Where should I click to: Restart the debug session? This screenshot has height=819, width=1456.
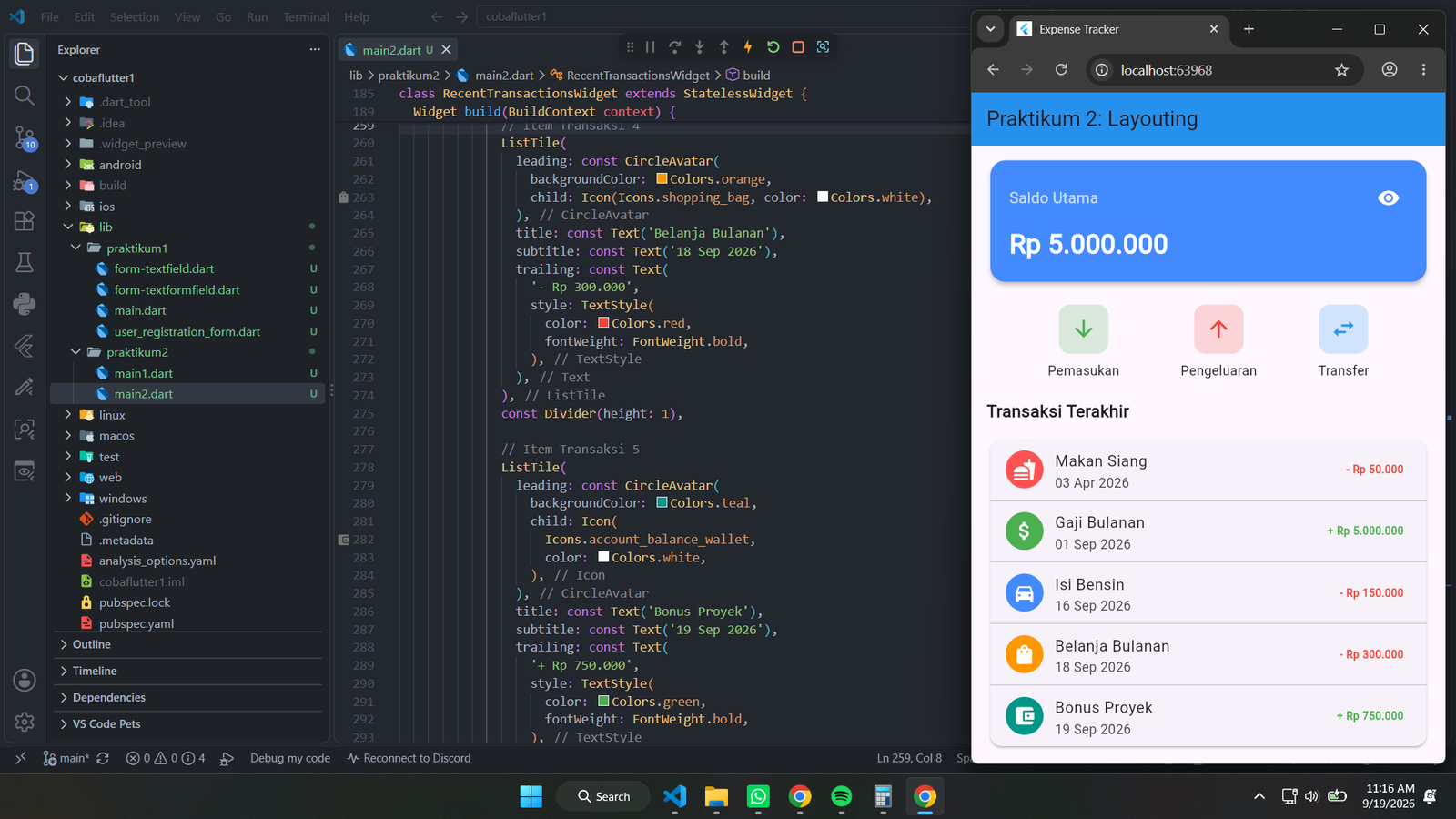pyautogui.click(x=773, y=47)
